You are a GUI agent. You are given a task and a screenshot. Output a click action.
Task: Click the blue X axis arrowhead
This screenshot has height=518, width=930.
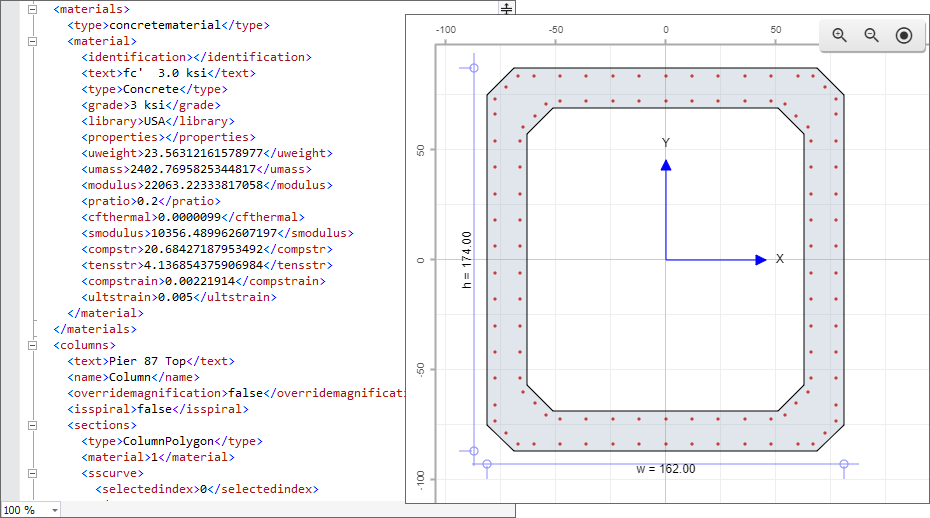tap(761, 260)
